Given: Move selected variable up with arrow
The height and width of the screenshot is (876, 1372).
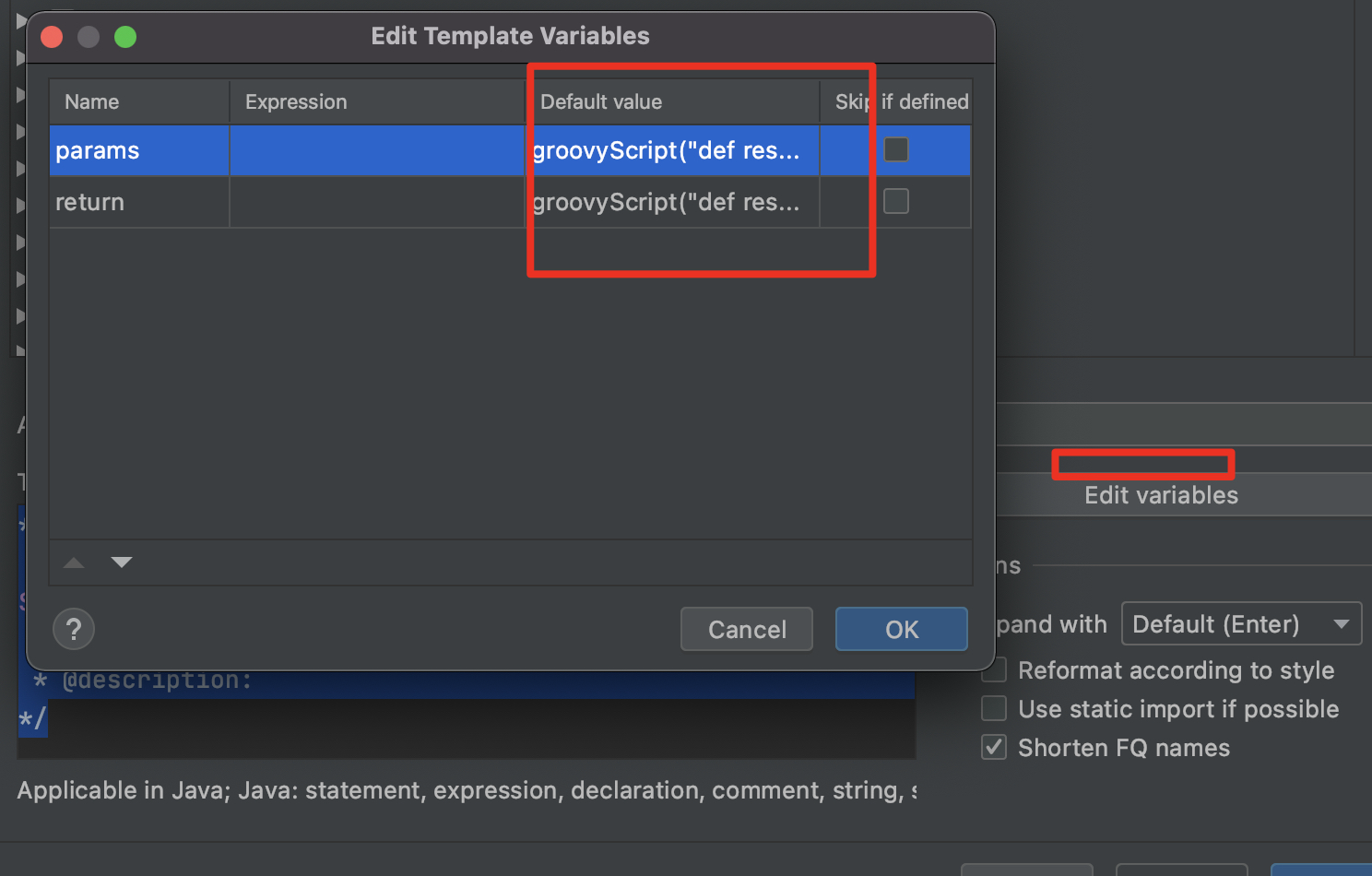Looking at the screenshot, I should (74, 562).
